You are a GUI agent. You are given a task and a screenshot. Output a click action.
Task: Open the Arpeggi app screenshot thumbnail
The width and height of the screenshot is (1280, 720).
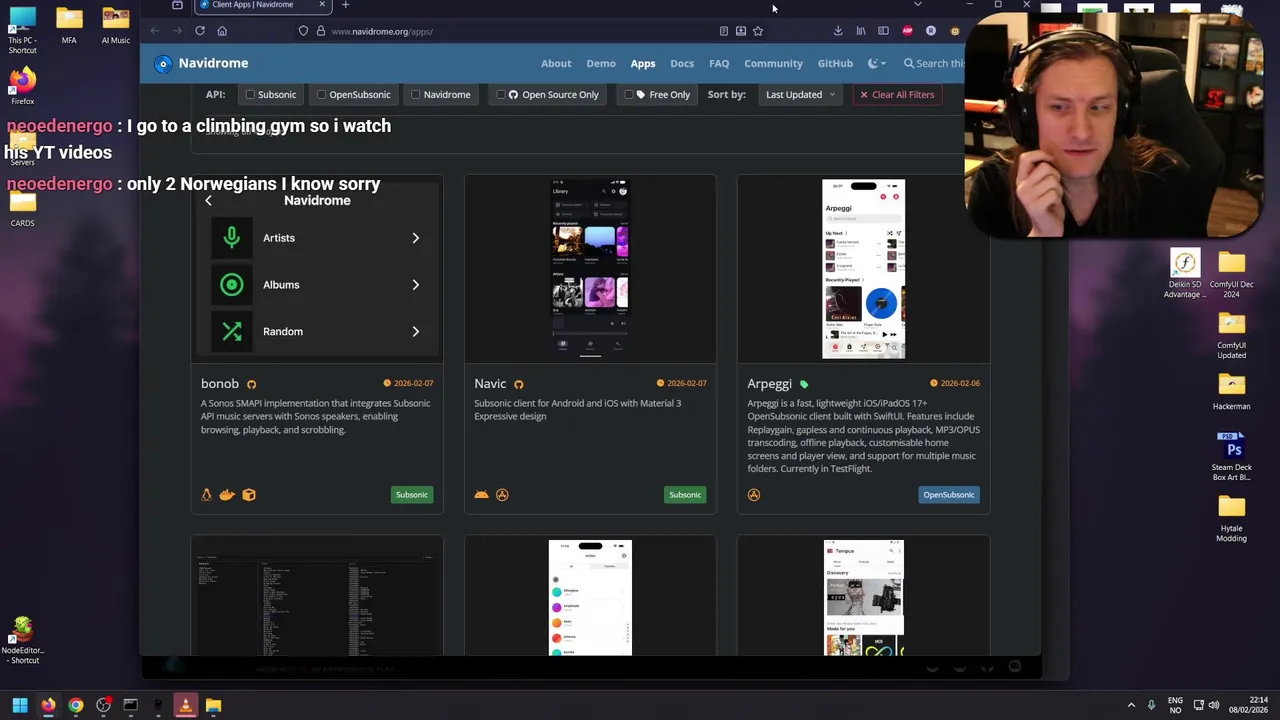tap(864, 269)
